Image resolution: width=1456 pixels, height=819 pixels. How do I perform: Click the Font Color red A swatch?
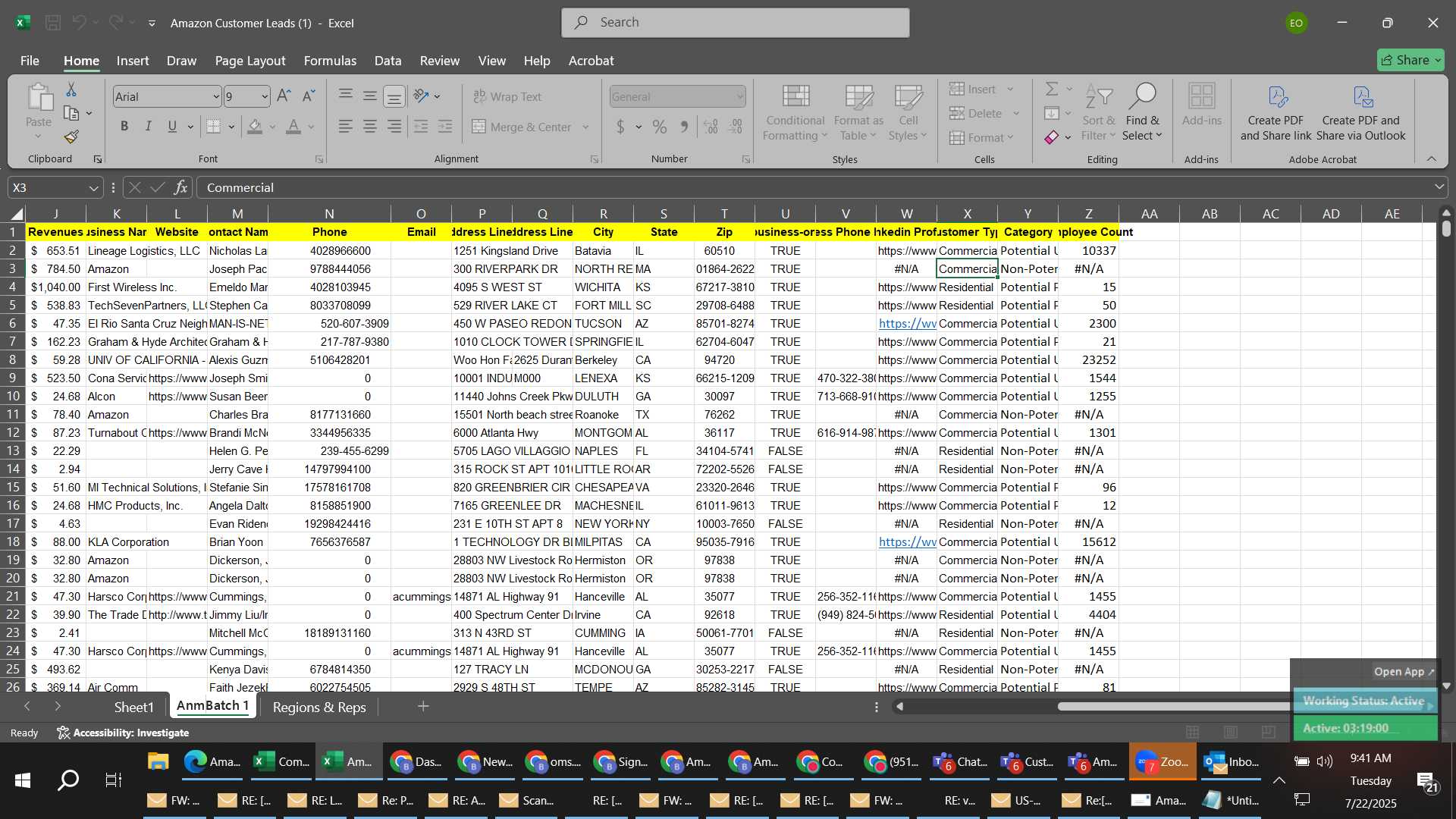click(x=293, y=127)
